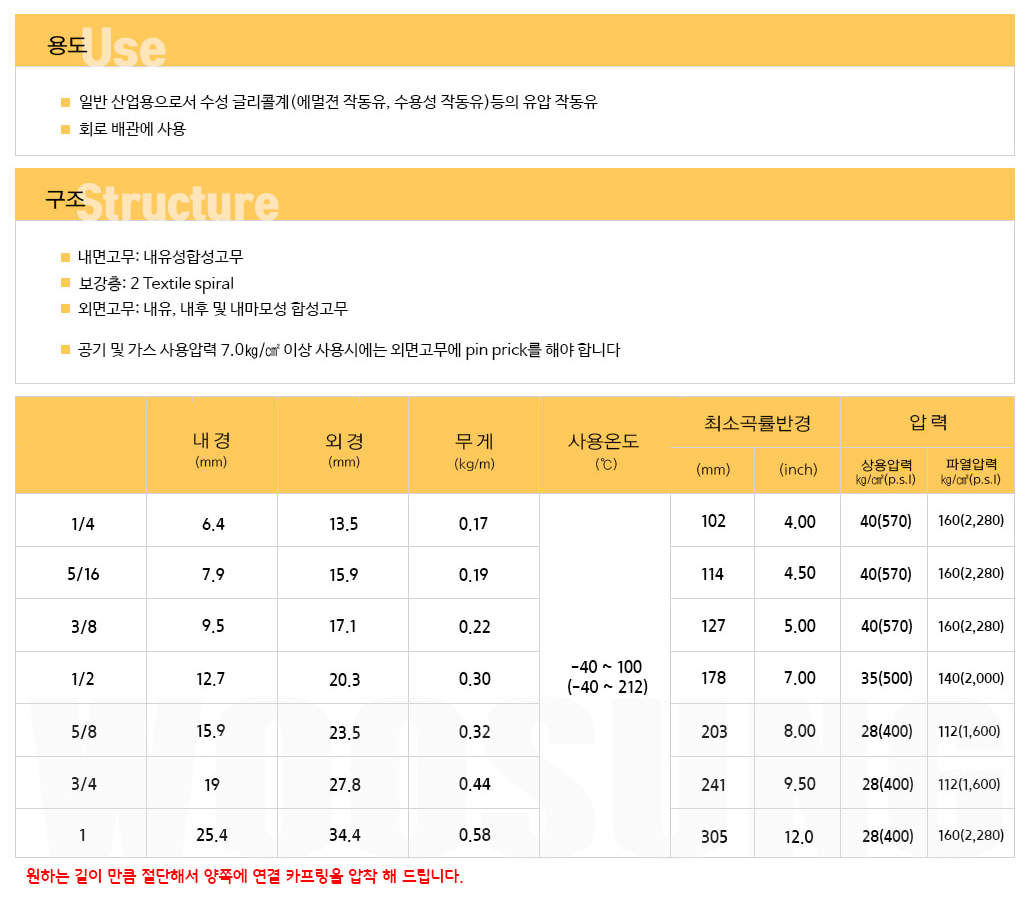This screenshot has height=903, width=1031.
Task: Click the bend radius value '203'
Action: coord(714,732)
